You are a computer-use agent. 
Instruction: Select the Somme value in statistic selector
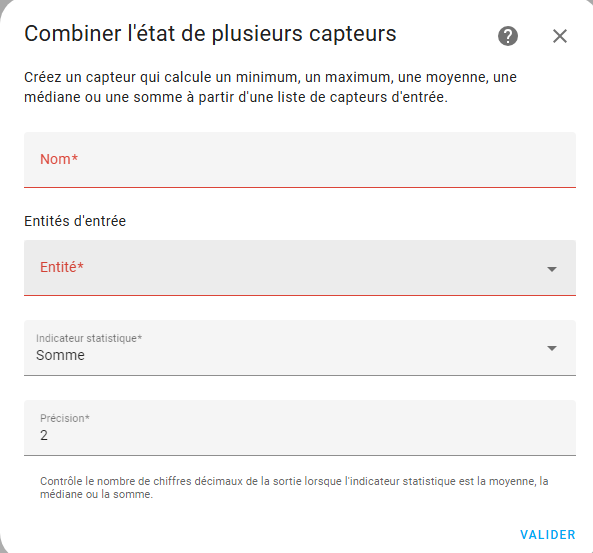click(x=61, y=355)
